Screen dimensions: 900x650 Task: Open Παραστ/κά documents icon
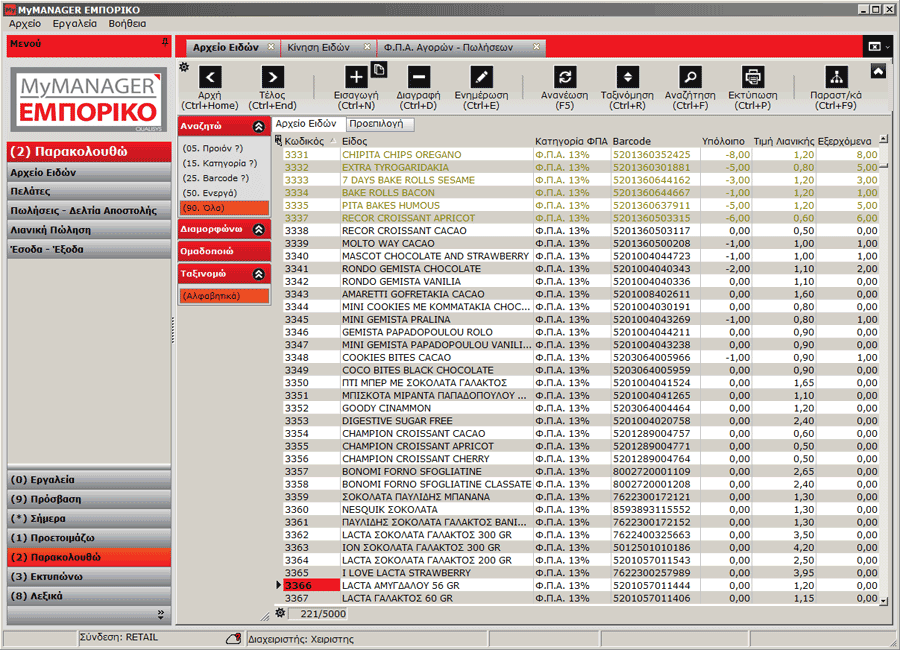pyautogui.click(x=836, y=77)
